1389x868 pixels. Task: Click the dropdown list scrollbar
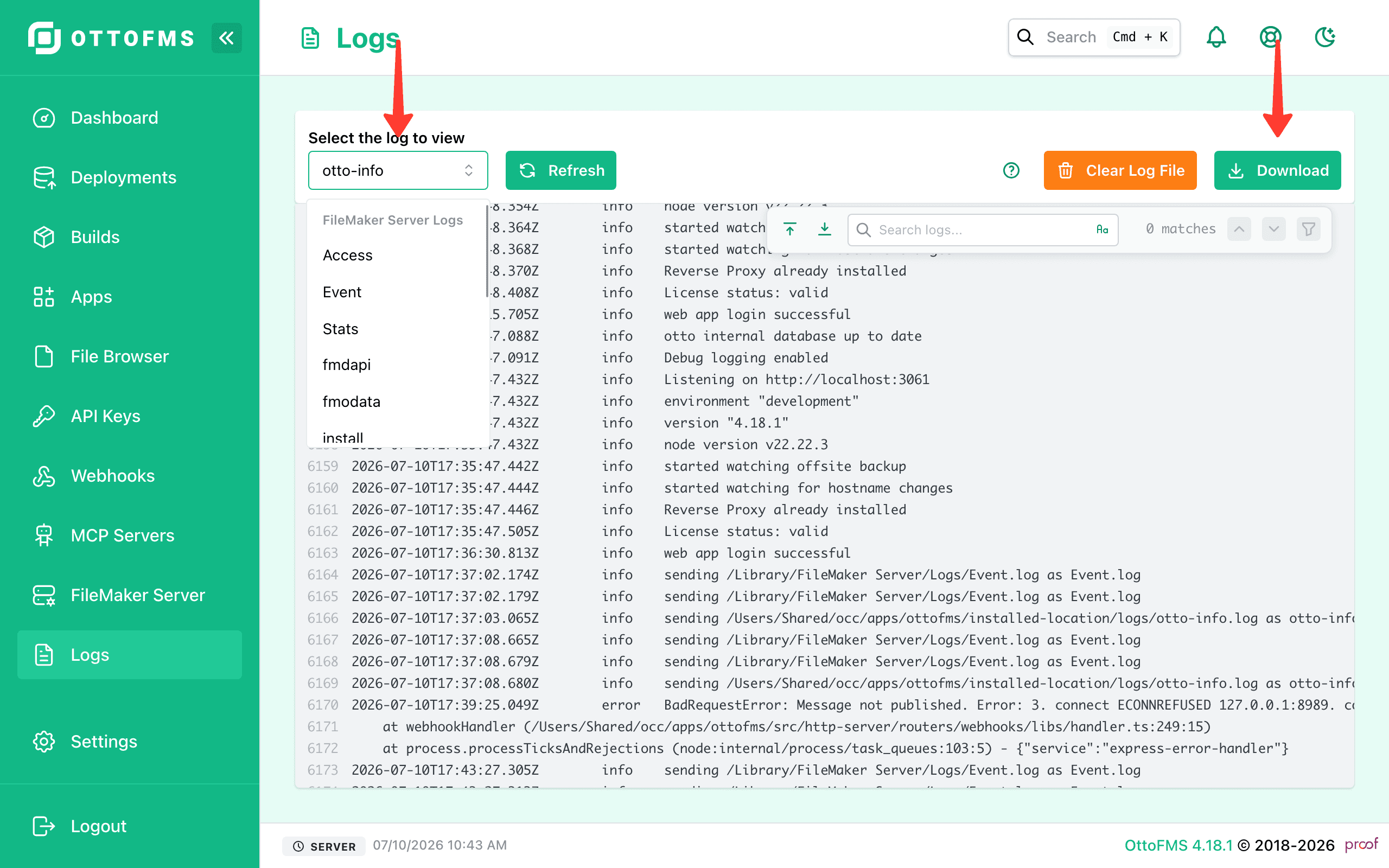coord(487,251)
